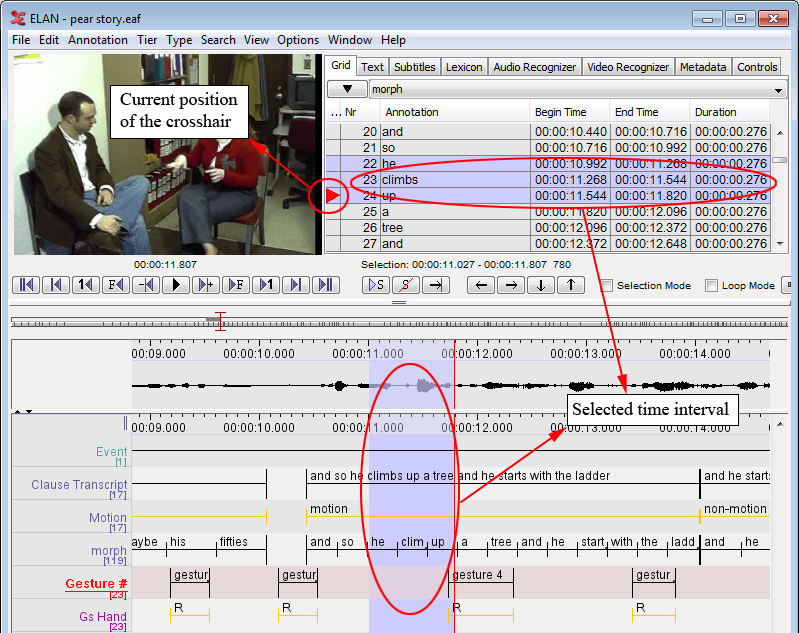799x633 pixels.
Task: Go to the previous annotation with left arrow
Action: (481, 285)
